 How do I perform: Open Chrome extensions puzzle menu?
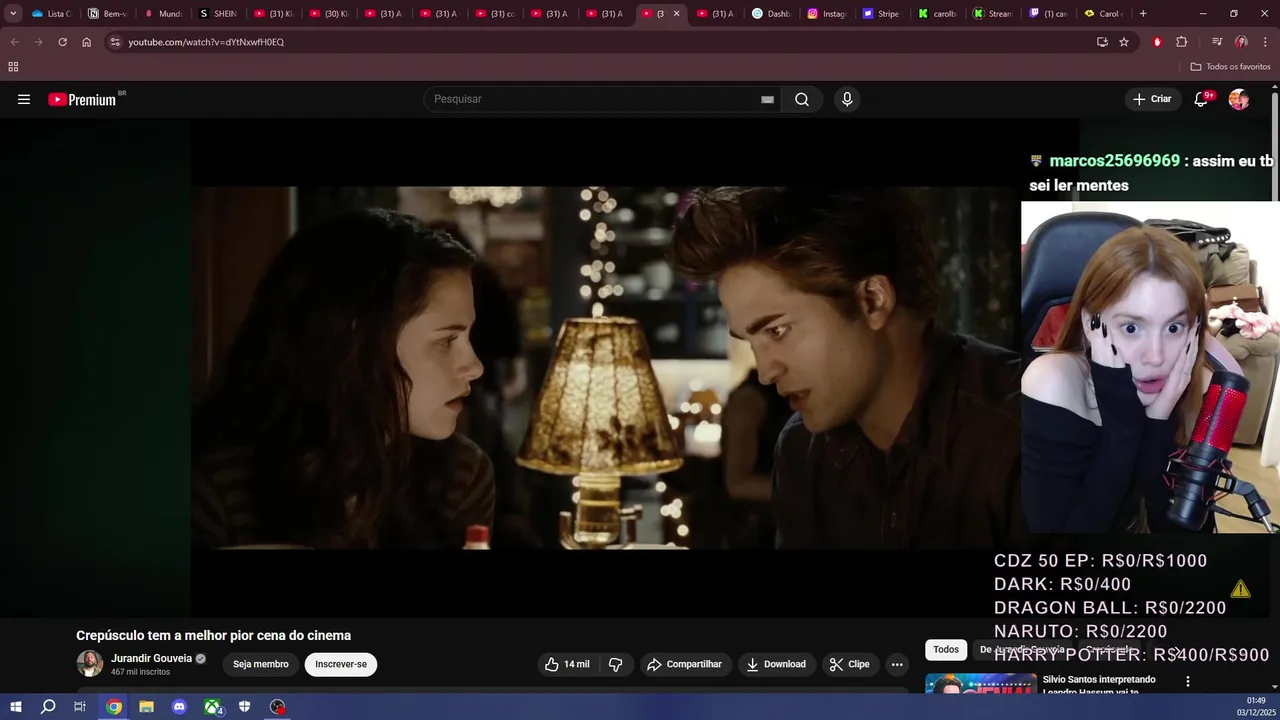(1181, 42)
